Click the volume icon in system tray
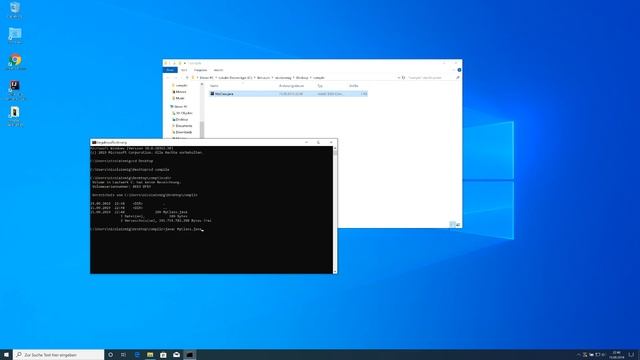 click(x=603, y=355)
